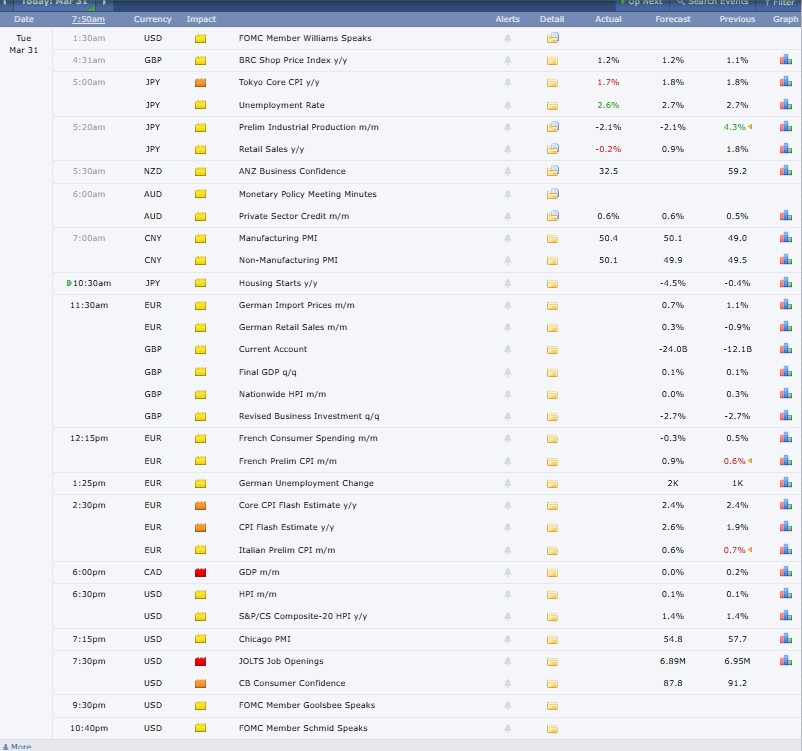
Task: Open the JOLTS Job Openings graph
Action: pyautogui.click(x=785, y=661)
